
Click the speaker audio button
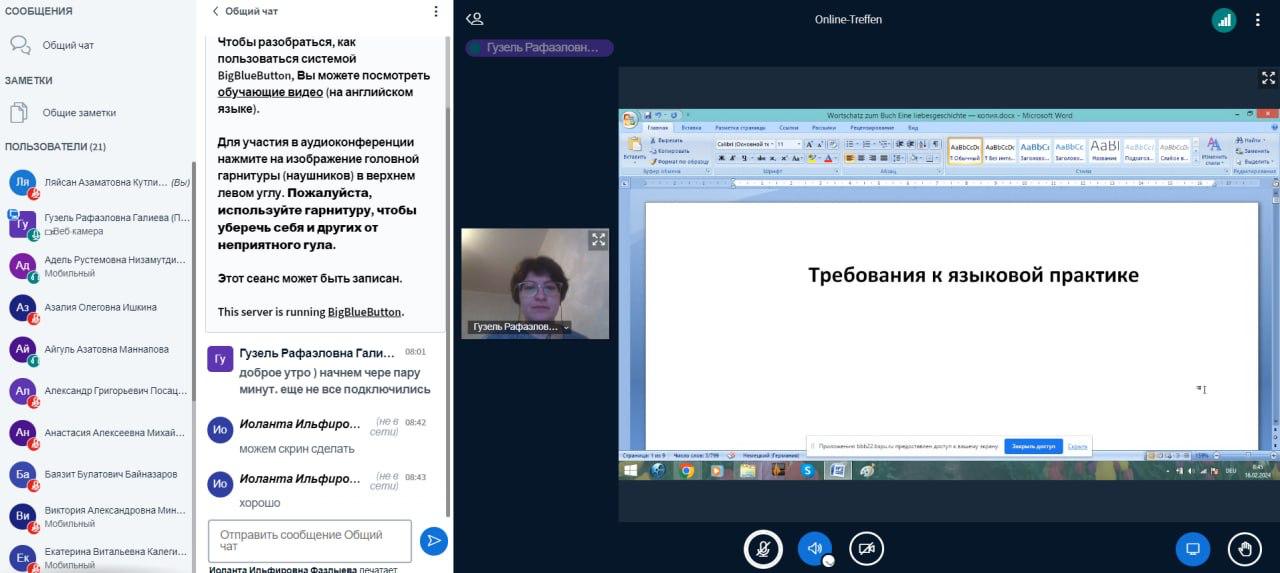(814, 548)
